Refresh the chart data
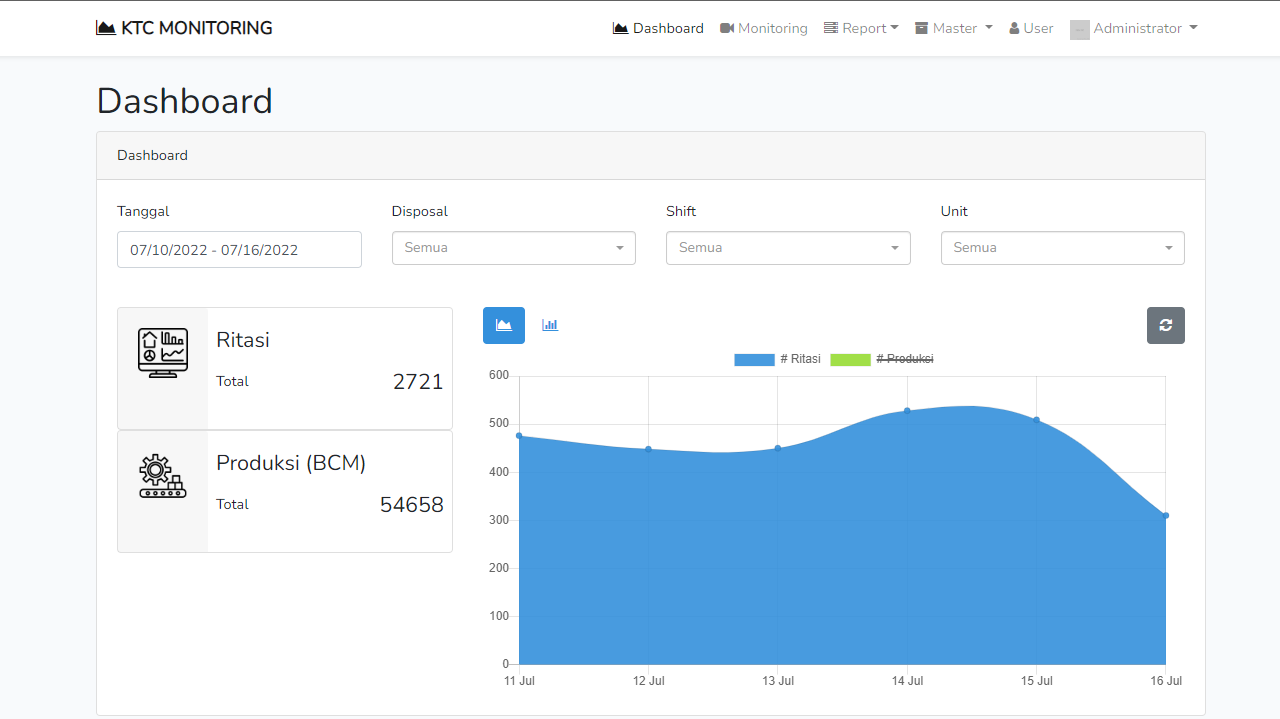The image size is (1280, 719). coord(1165,325)
